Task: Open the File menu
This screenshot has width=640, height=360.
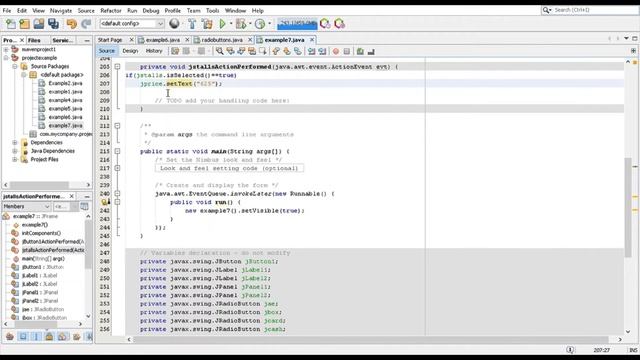Action: click(x=7, y=11)
